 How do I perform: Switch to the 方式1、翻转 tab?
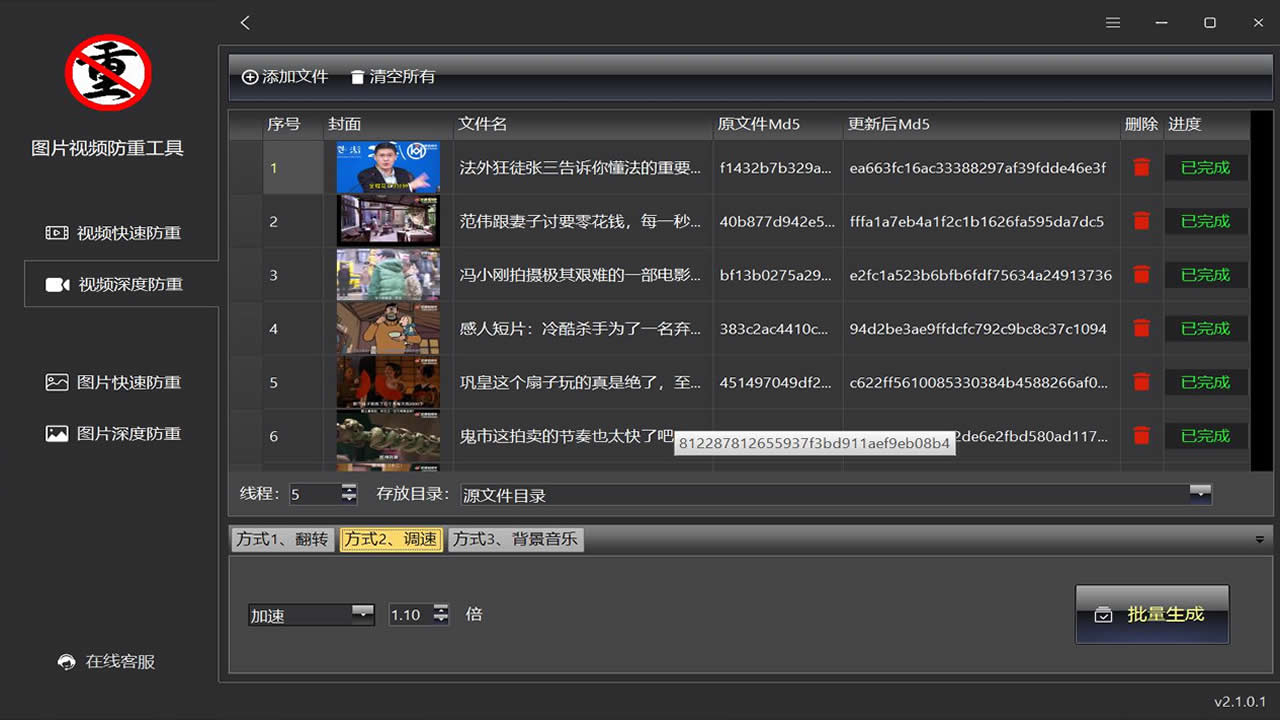coord(282,539)
